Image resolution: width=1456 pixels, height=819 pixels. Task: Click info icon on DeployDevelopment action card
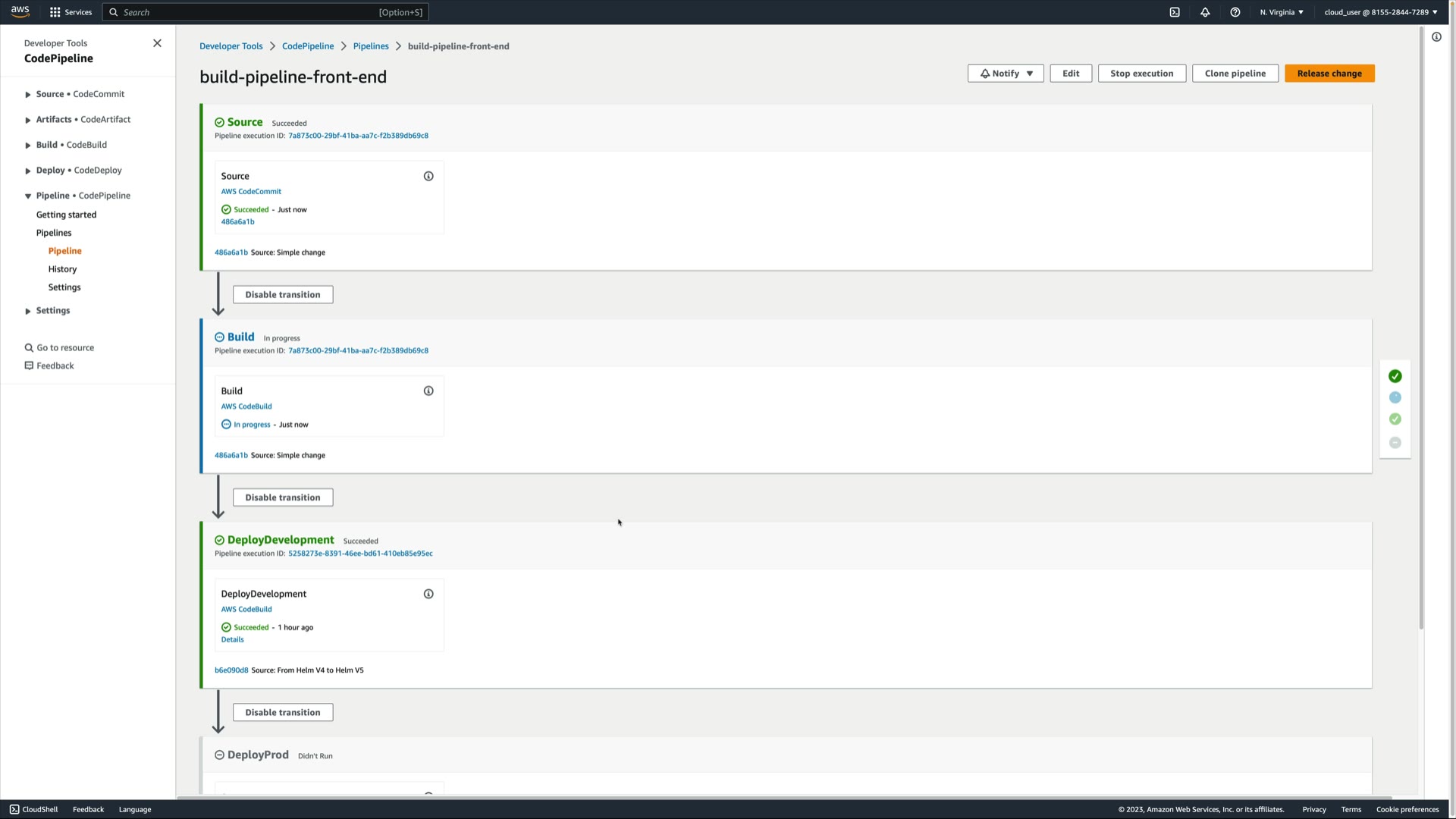(x=428, y=594)
